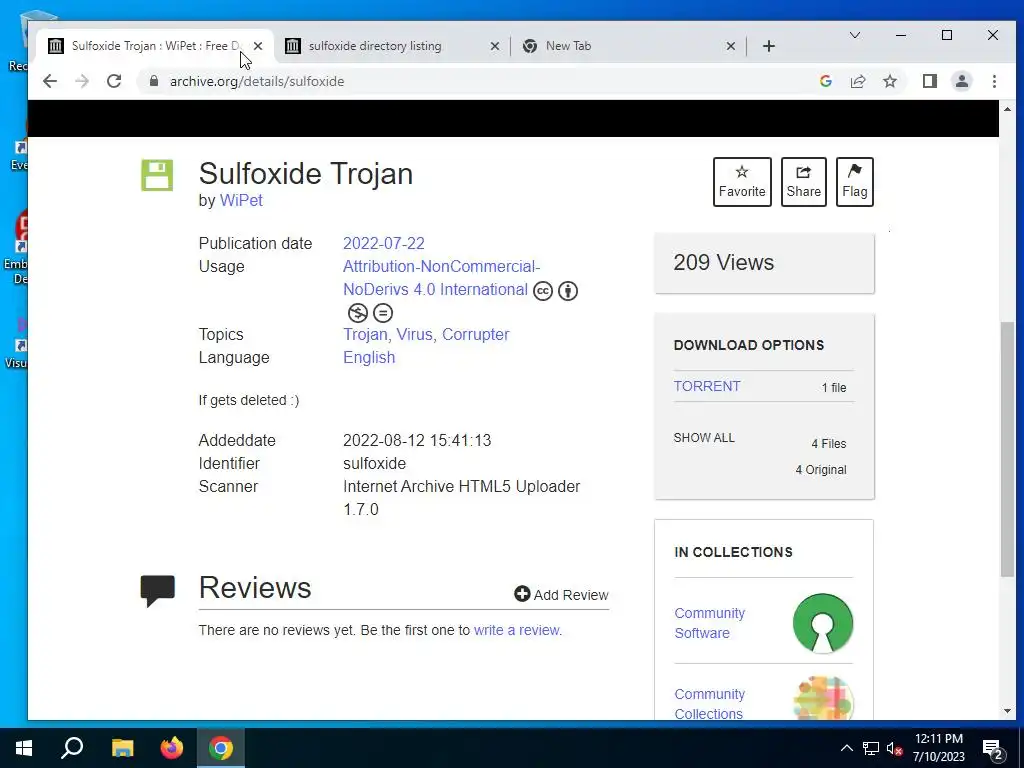
Task: Click the scrollbar down arrow
Action: [x=1007, y=711]
